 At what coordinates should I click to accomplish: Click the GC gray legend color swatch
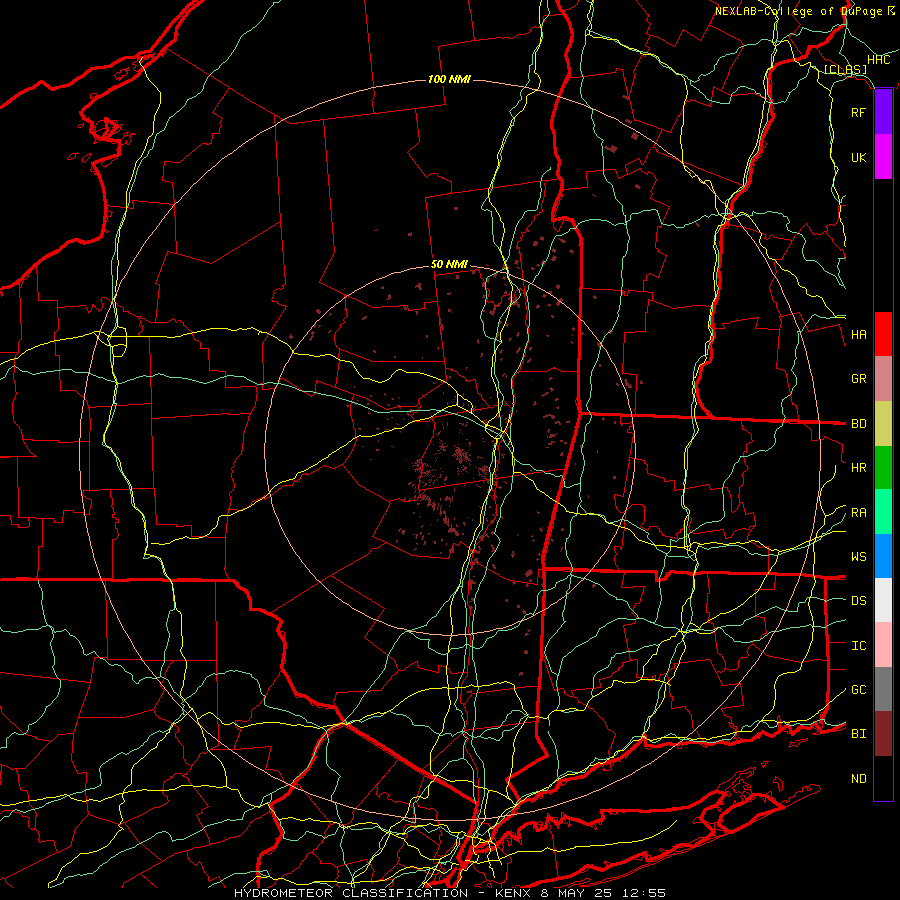pyautogui.click(x=883, y=689)
